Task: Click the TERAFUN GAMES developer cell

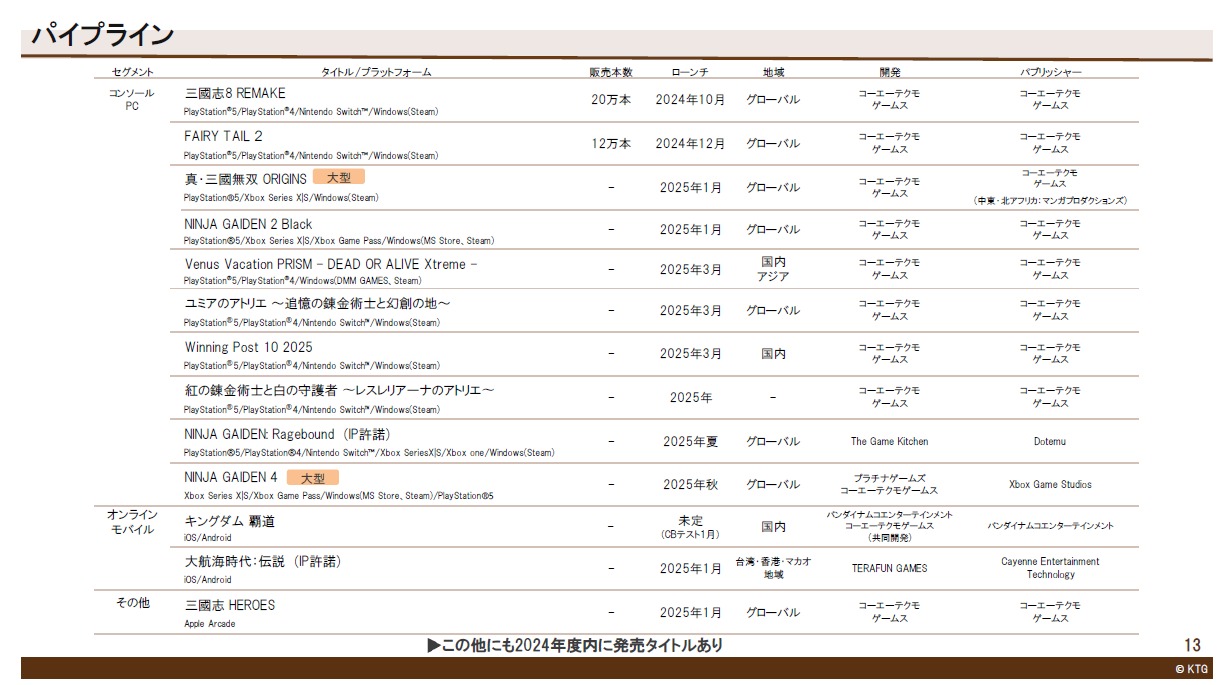Action: tap(889, 568)
